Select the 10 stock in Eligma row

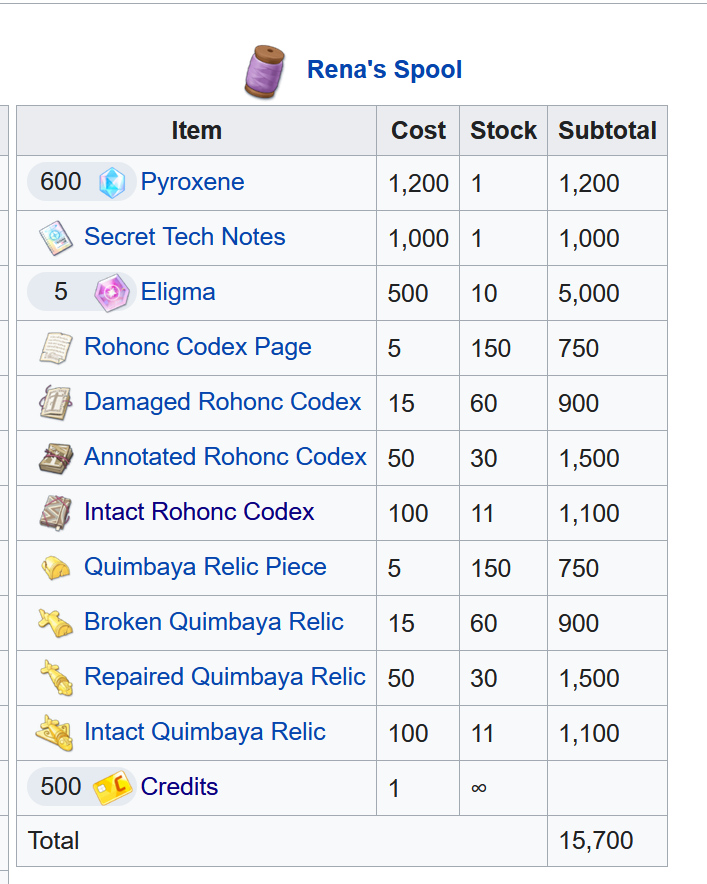coord(484,293)
